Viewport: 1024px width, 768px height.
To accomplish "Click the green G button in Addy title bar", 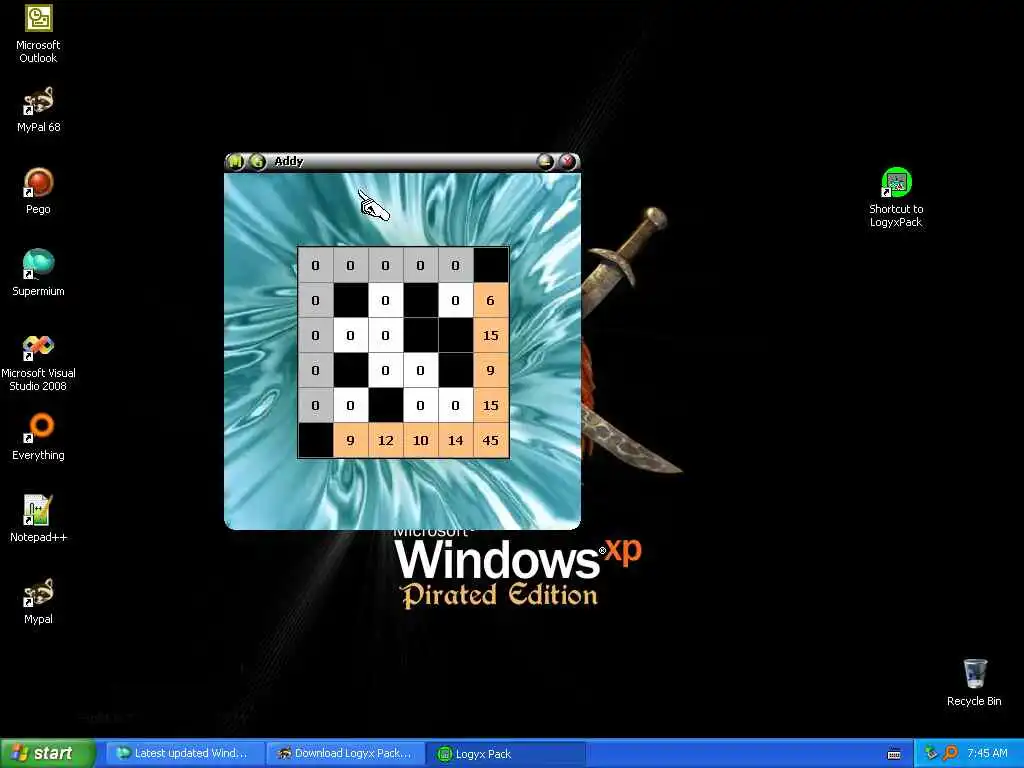I will coord(258,161).
